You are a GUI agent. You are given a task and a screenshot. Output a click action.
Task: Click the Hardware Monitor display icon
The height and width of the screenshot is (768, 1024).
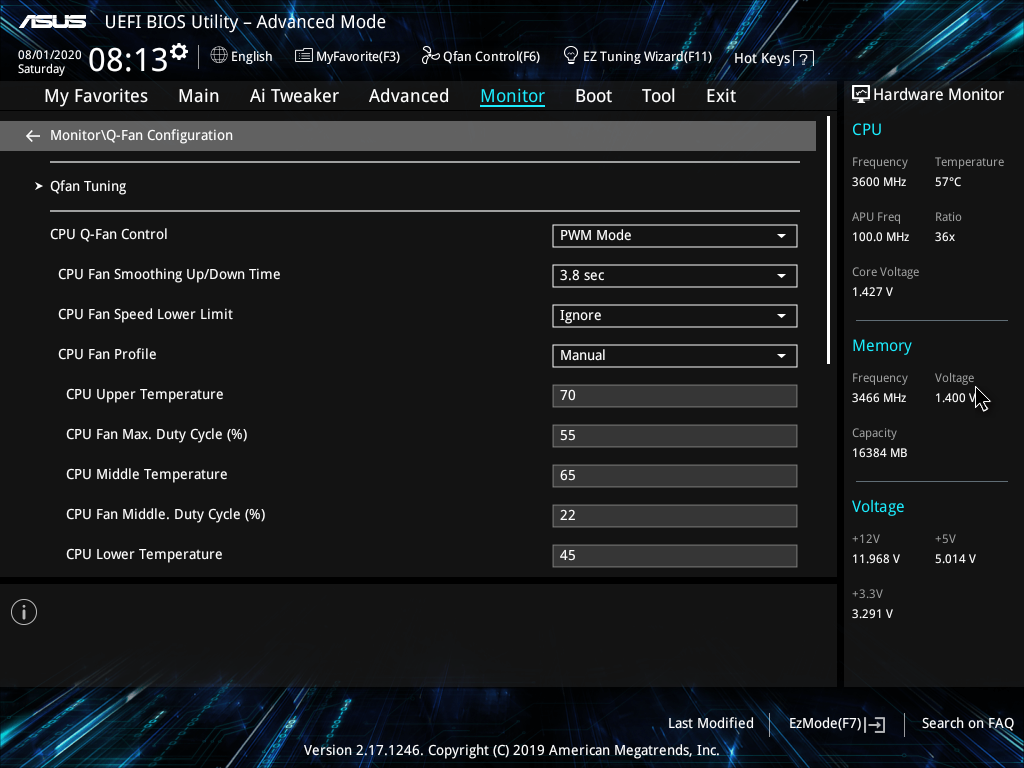pyautogui.click(x=861, y=95)
